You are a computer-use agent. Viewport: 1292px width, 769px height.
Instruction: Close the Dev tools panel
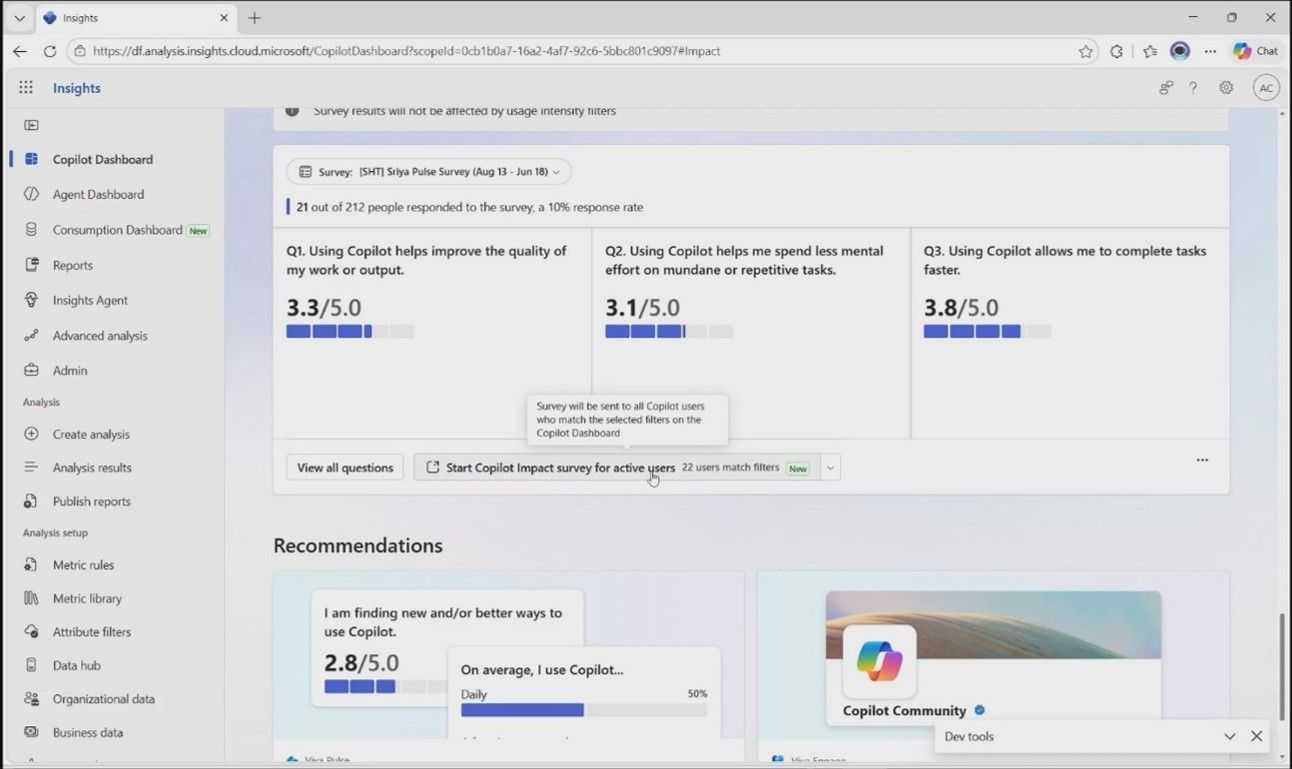[x=1257, y=737]
